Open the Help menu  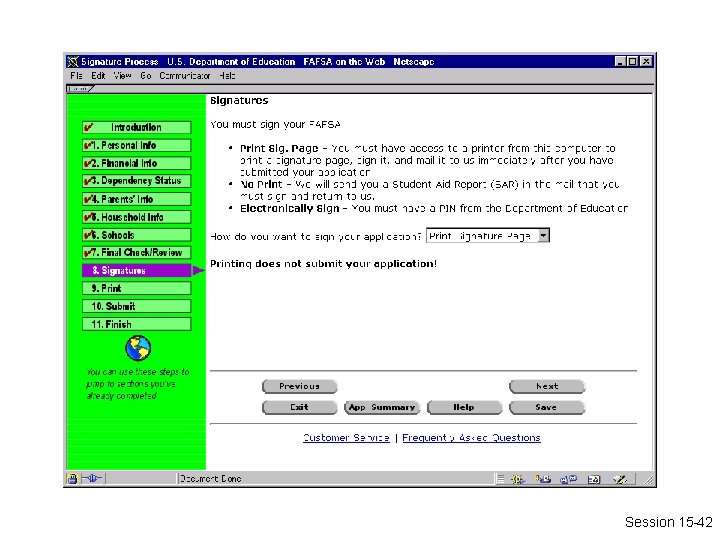point(227,75)
